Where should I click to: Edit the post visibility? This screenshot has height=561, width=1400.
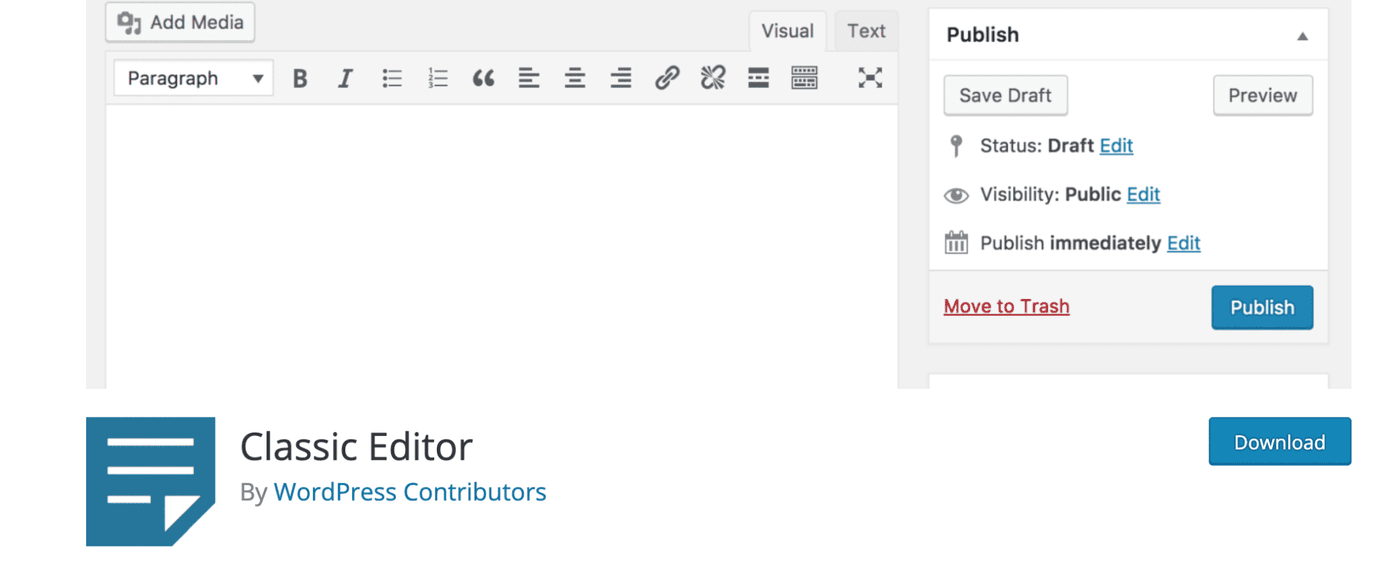(x=1143, y=194)
